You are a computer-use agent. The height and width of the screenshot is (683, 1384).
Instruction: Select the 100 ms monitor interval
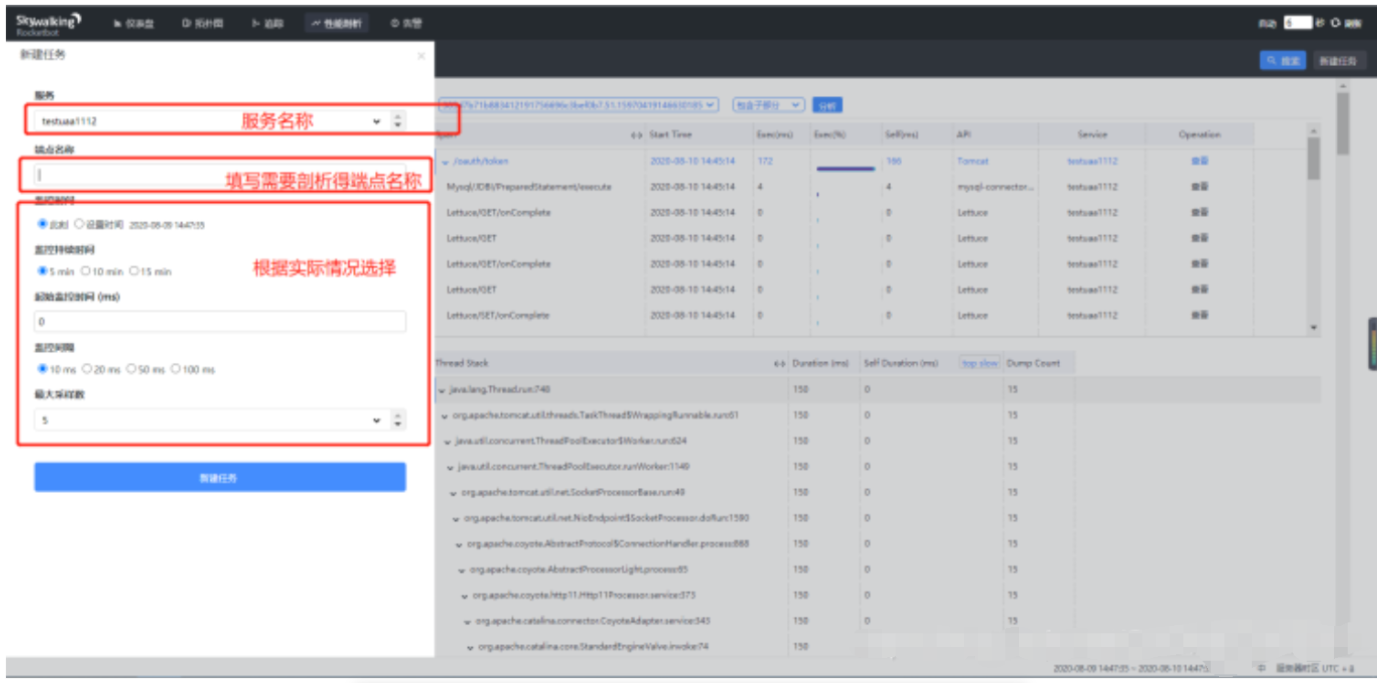[175, 368]
